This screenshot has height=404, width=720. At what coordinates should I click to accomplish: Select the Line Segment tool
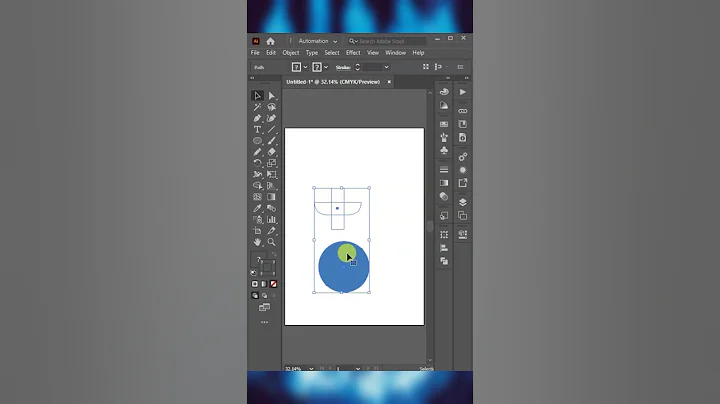[x=271, y=129]
